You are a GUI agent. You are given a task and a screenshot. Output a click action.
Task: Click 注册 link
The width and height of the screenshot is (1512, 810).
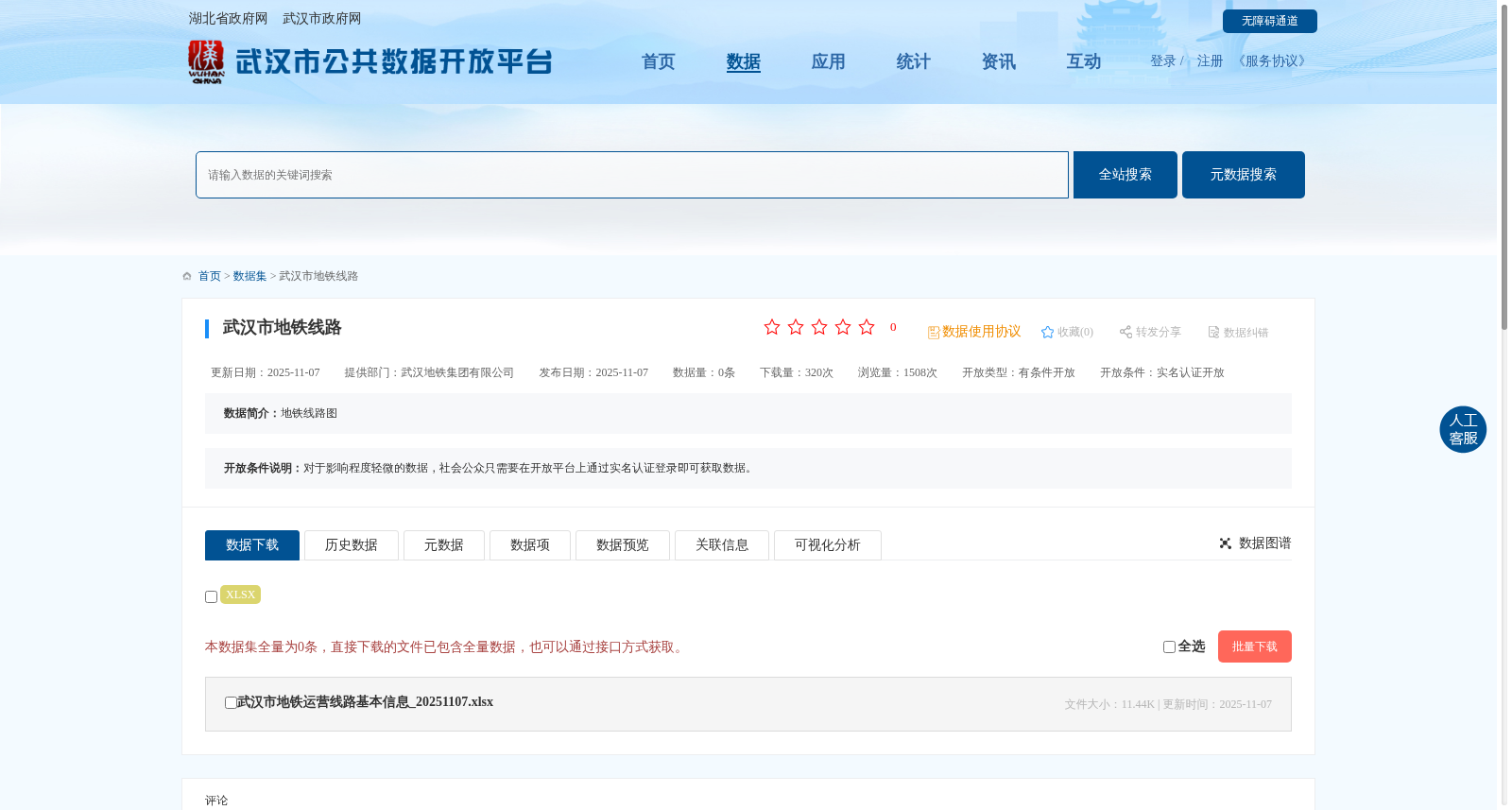click(x=1210, y=61)
